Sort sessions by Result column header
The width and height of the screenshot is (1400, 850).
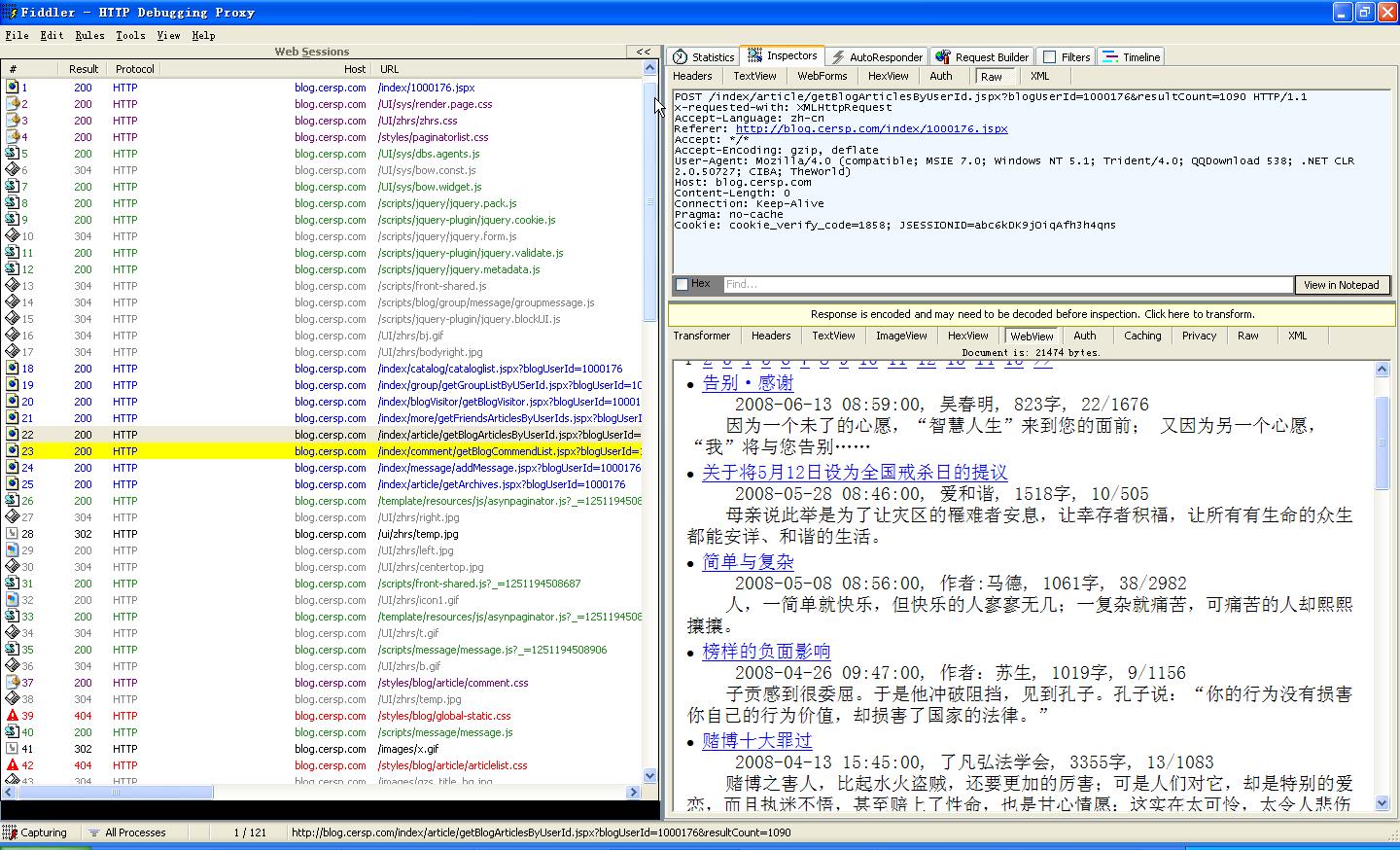[84, 69]
